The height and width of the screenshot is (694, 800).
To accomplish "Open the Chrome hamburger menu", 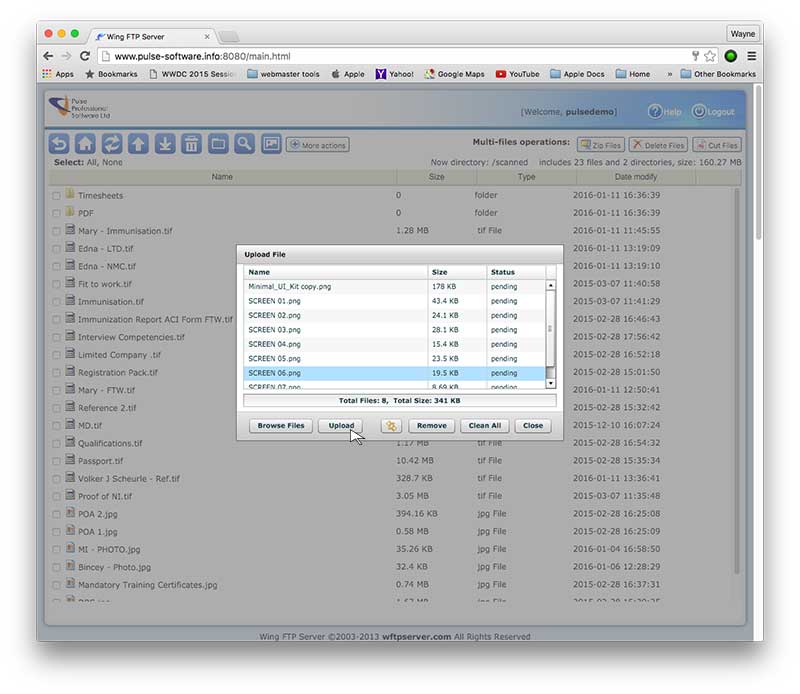I will coord(752,56).
